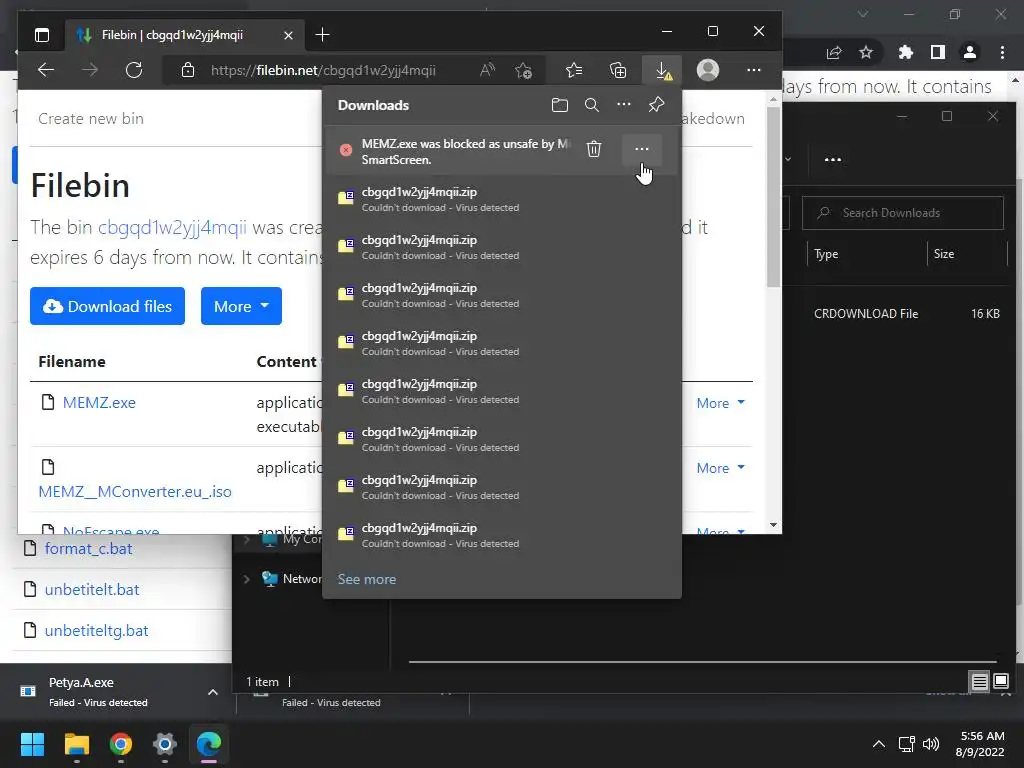Expand Petya.A.exe download options chevron
This screenshot has width=1024, height=768.
(213, 692)
